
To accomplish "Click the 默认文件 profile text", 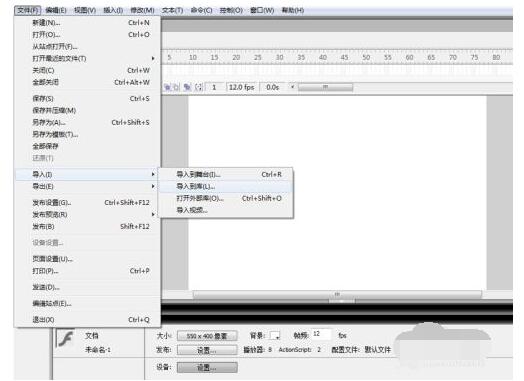I will click(377, 350).
